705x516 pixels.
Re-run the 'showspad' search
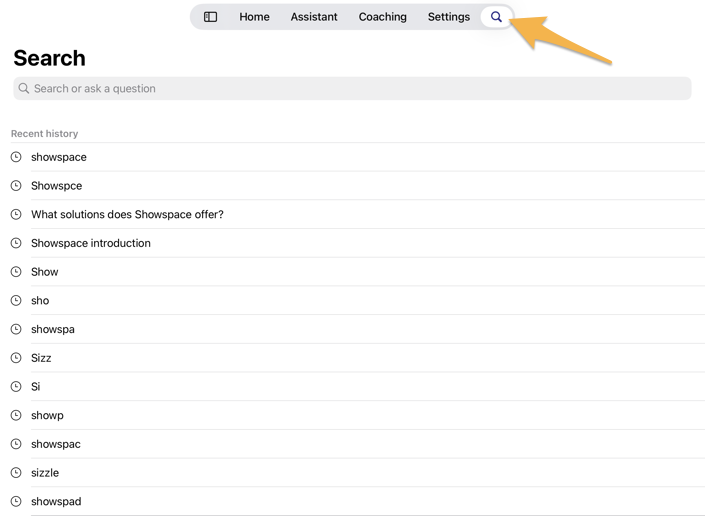(357, 501)
